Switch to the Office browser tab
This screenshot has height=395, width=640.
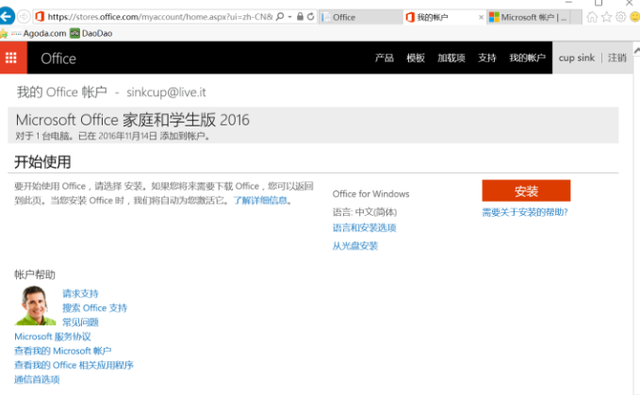pos(360,17)
